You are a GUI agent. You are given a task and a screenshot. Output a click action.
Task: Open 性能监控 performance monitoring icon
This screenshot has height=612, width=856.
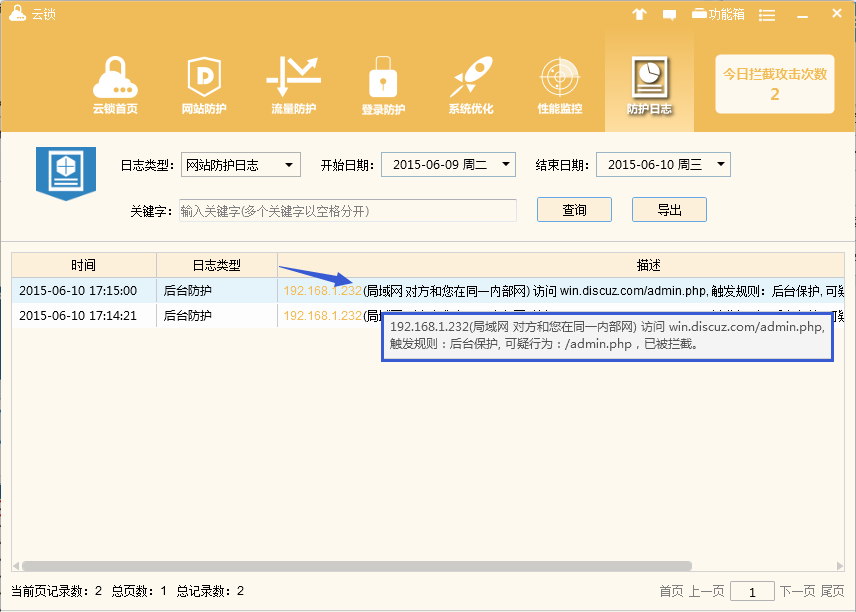pyautogui.click(x=559, y=80)
